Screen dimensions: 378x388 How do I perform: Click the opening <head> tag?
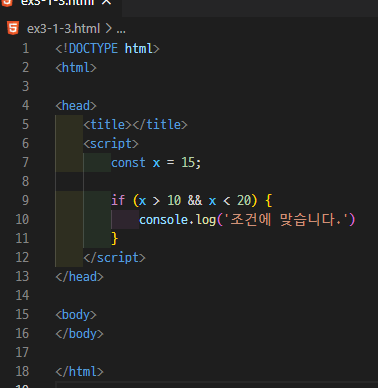point(76,106)
